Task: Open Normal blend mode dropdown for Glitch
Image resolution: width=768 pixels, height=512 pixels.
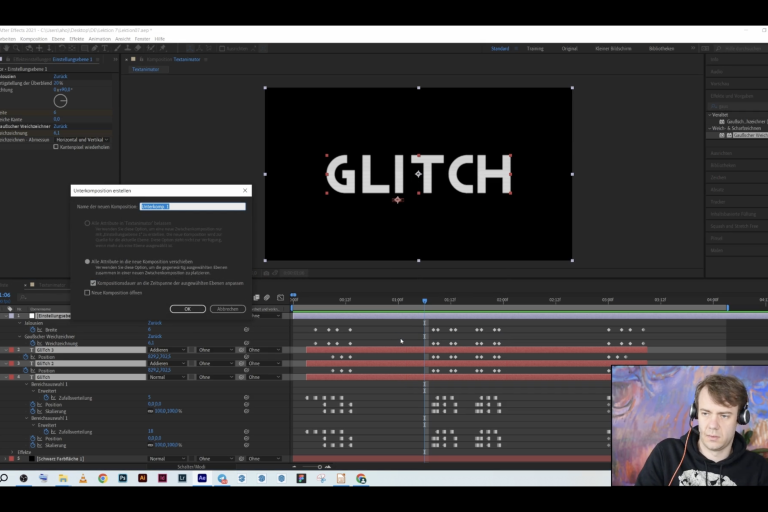Action: pyautogui.click(x=167, y=377)
